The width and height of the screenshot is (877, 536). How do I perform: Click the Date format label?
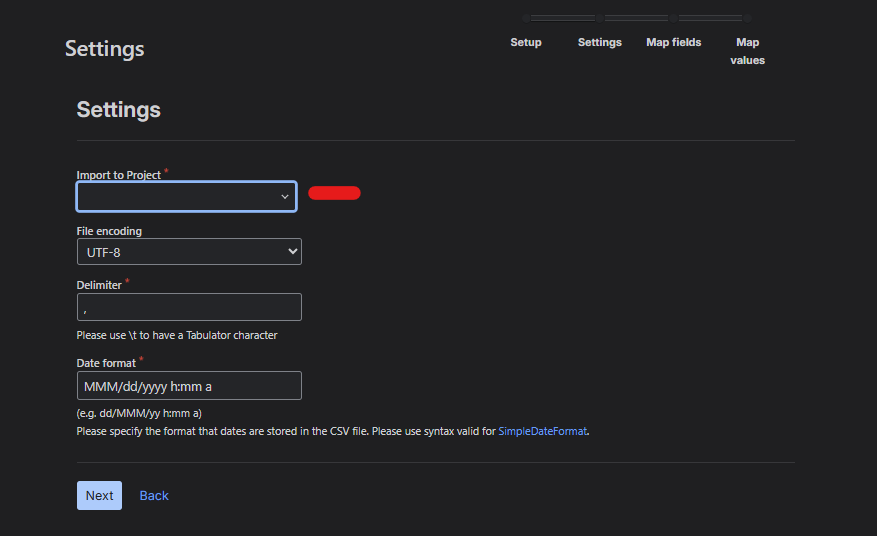106,363
